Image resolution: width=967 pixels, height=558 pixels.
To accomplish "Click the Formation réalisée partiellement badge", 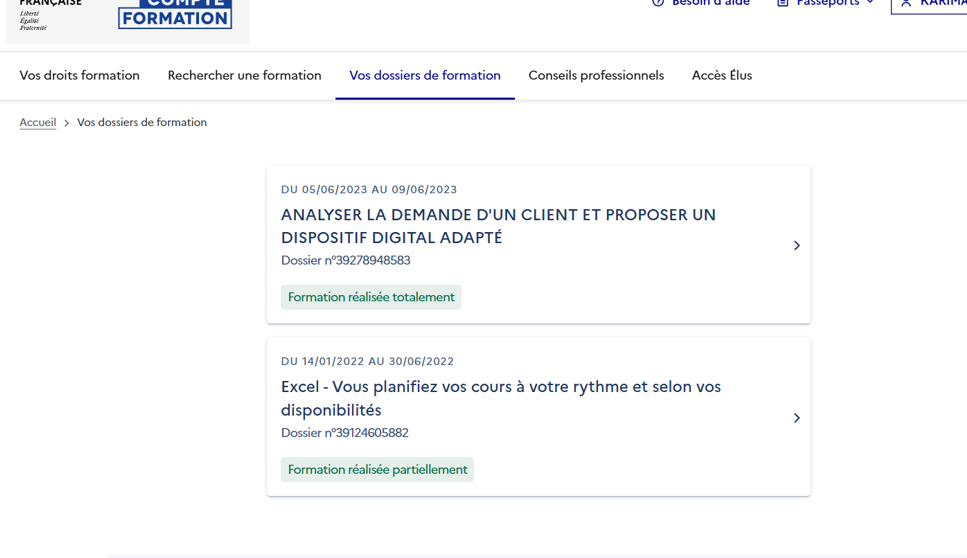I will click(x=377, y=470).
